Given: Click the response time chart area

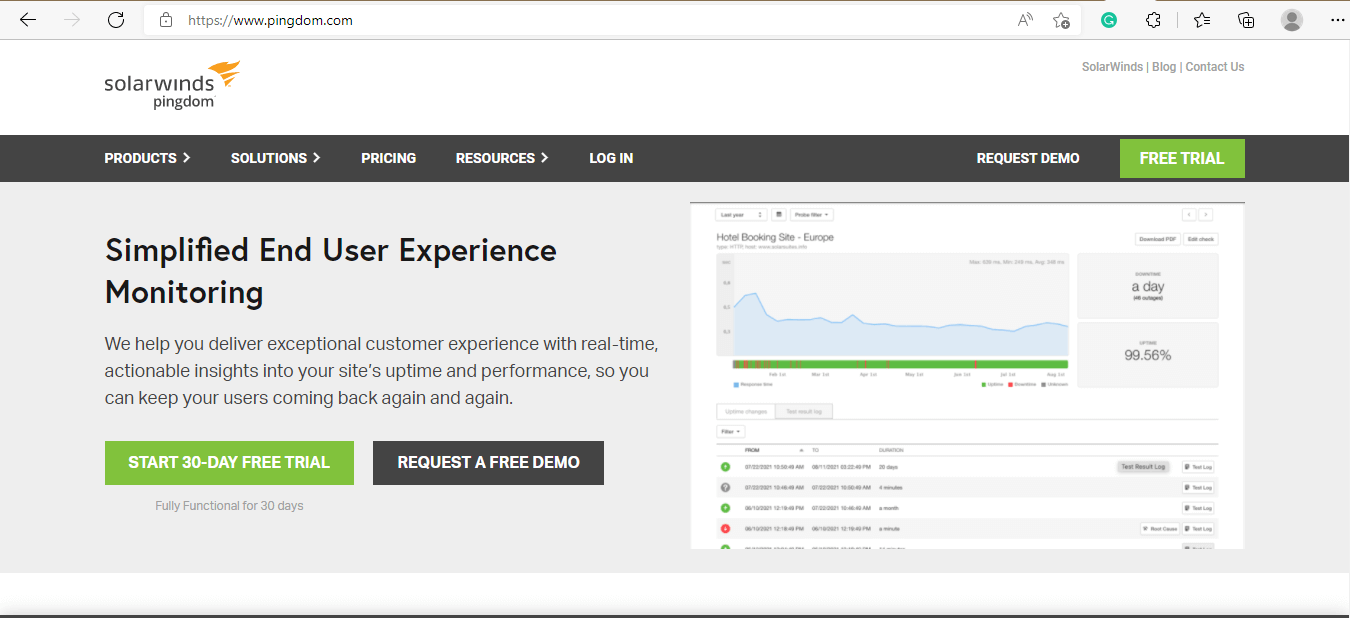Looking at the screenshot, I should (x=892, y=305).
